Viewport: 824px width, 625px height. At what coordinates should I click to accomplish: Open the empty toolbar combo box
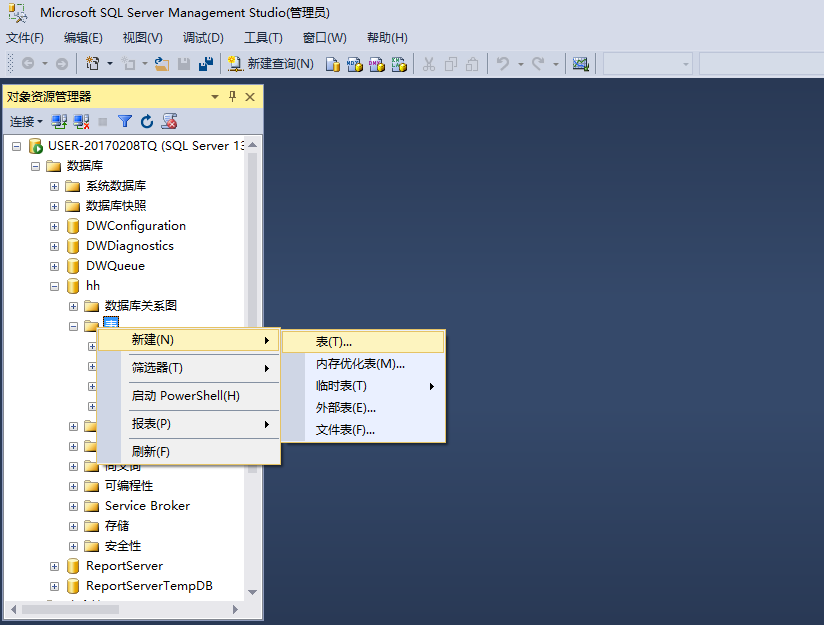647,64
